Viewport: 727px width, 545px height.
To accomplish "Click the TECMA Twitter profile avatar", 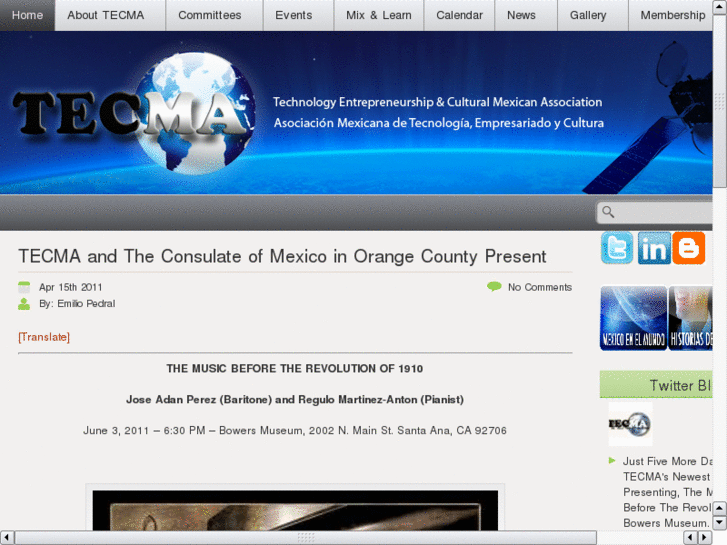I will click(630, 424).
